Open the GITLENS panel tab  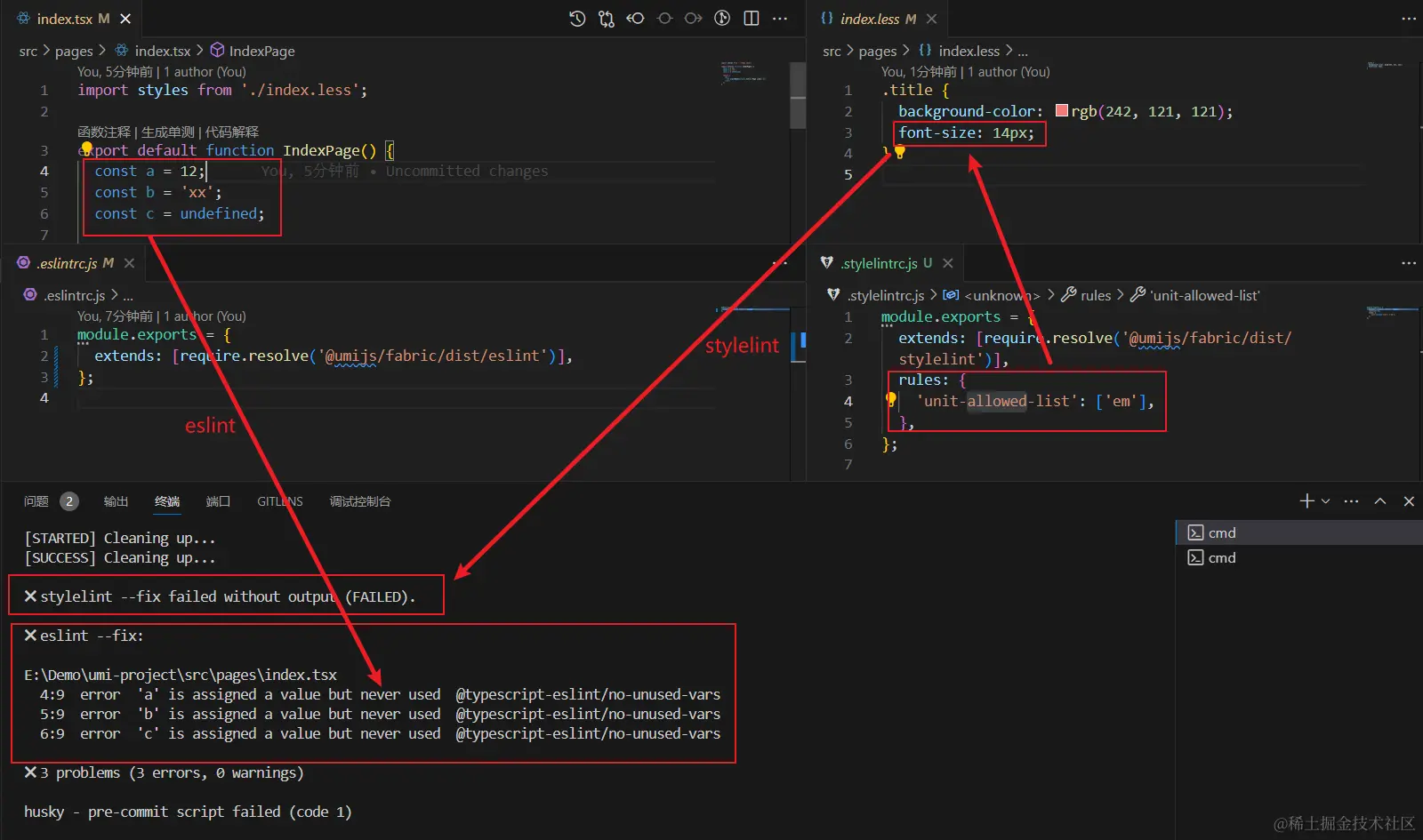coord(280,501)
